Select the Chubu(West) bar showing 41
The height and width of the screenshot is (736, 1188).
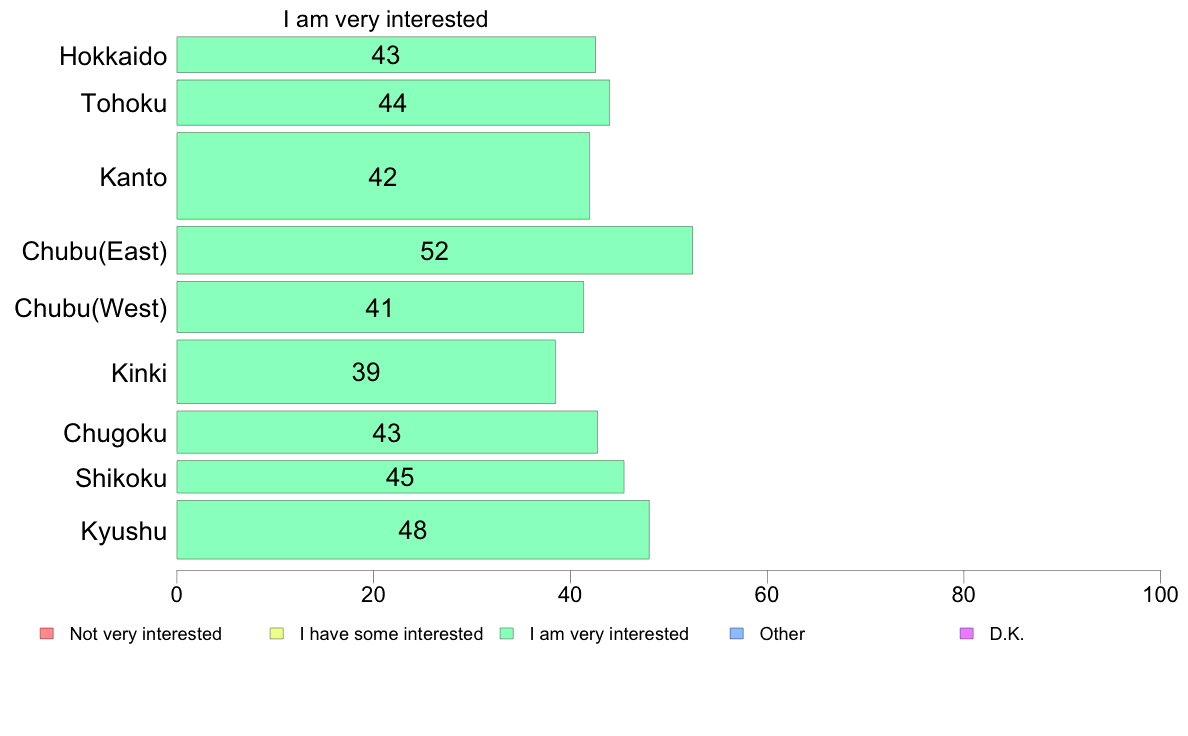click(x=380, y=307)
